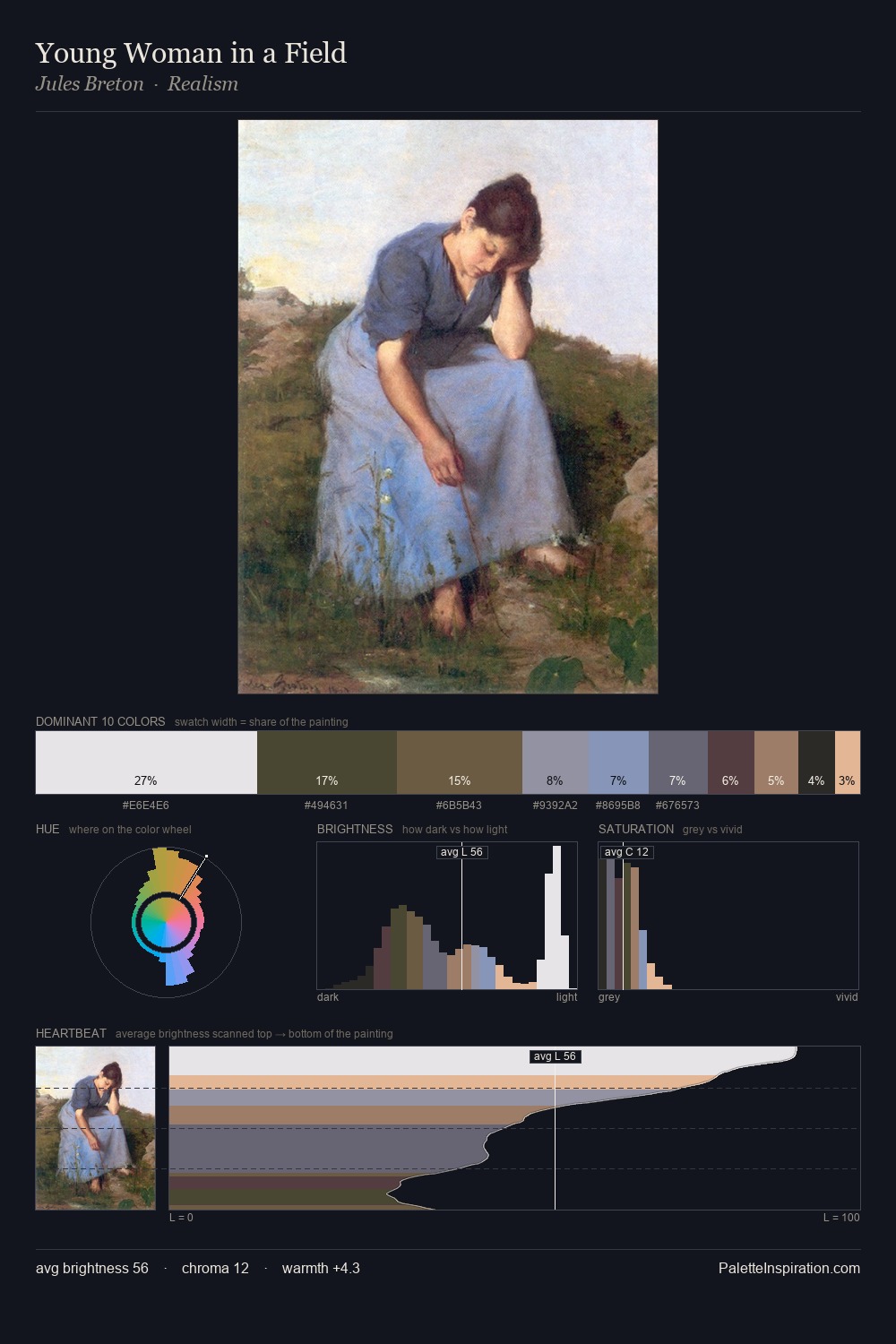Screen dimensions: 896x1344
Task: Click the slate grey 7% swatch #676573
Action: point(678,762)
